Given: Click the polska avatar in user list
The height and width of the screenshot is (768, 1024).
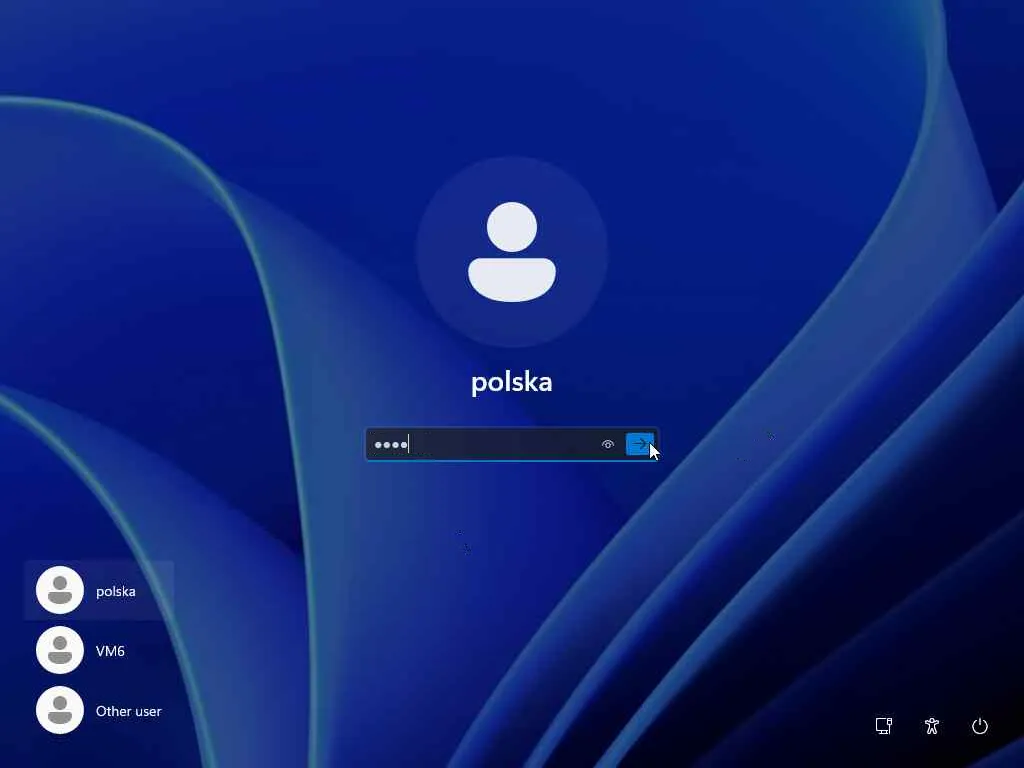Looking at the screenshot, I should pos(60,590).
